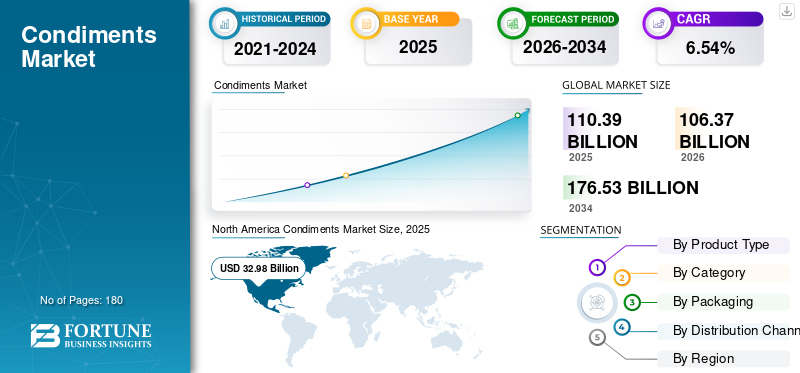800x373 pixels.
Task: Select orange circle number 2 in segmentation
Action: (622, 278)
